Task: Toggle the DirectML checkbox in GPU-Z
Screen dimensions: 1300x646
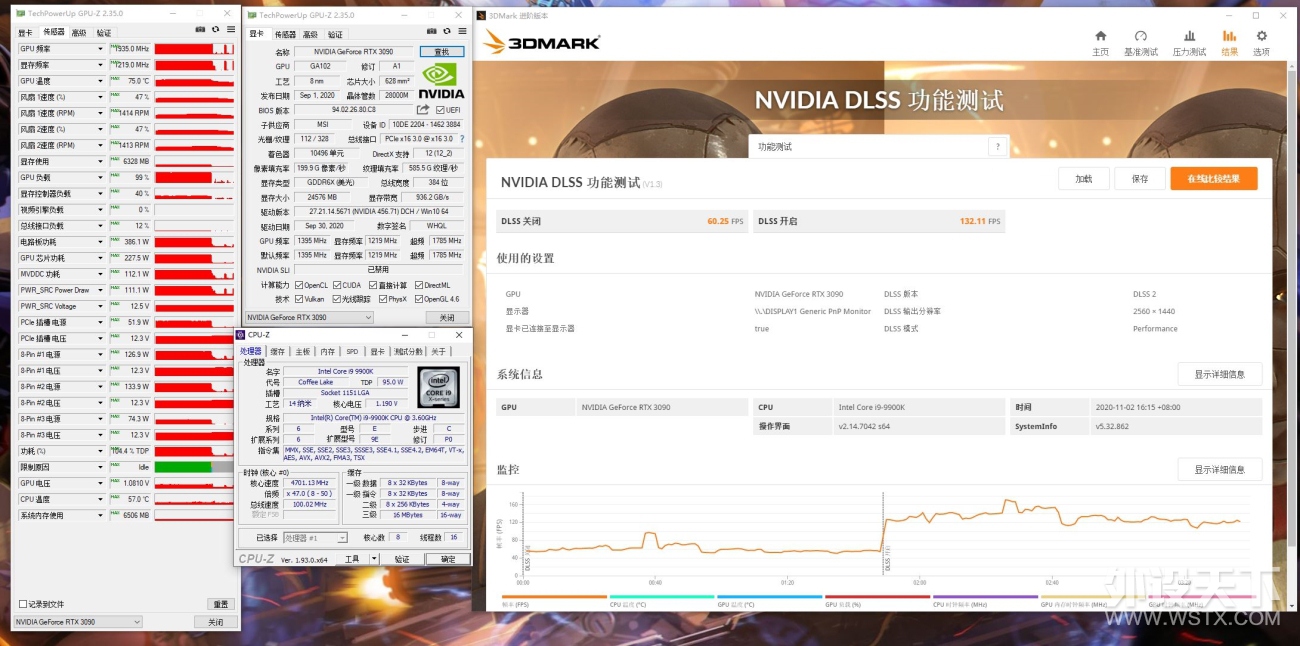Action: (419, 285)
